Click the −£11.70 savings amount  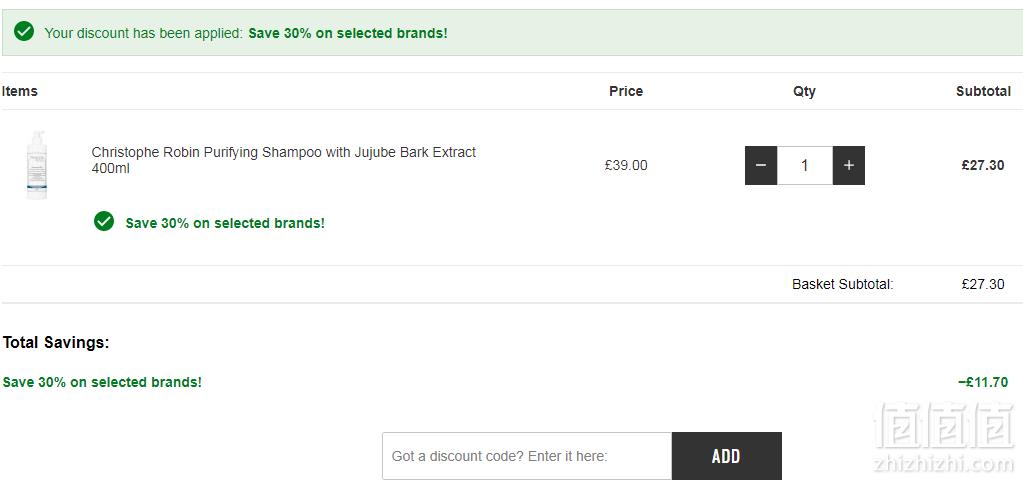(983, 382)
